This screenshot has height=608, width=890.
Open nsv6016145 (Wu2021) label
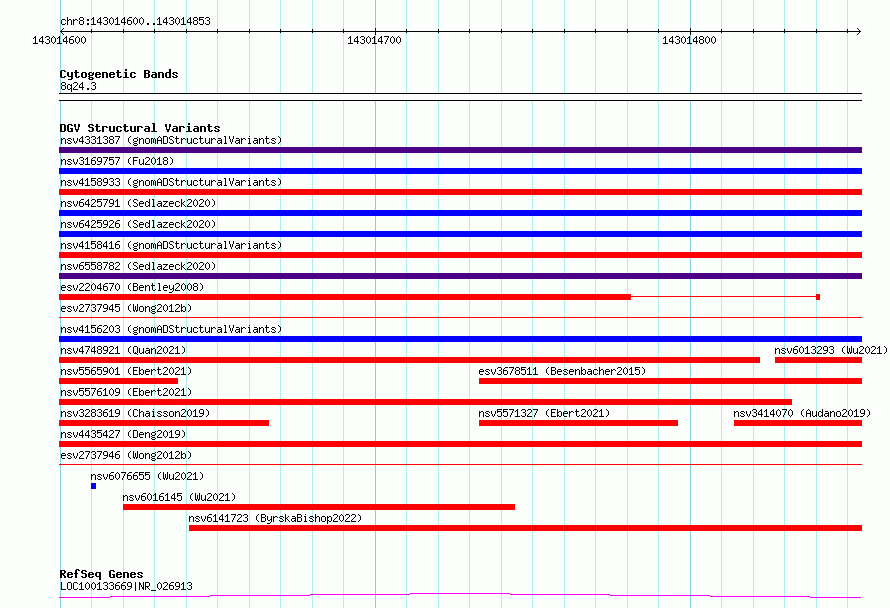[x=179, y=497]
